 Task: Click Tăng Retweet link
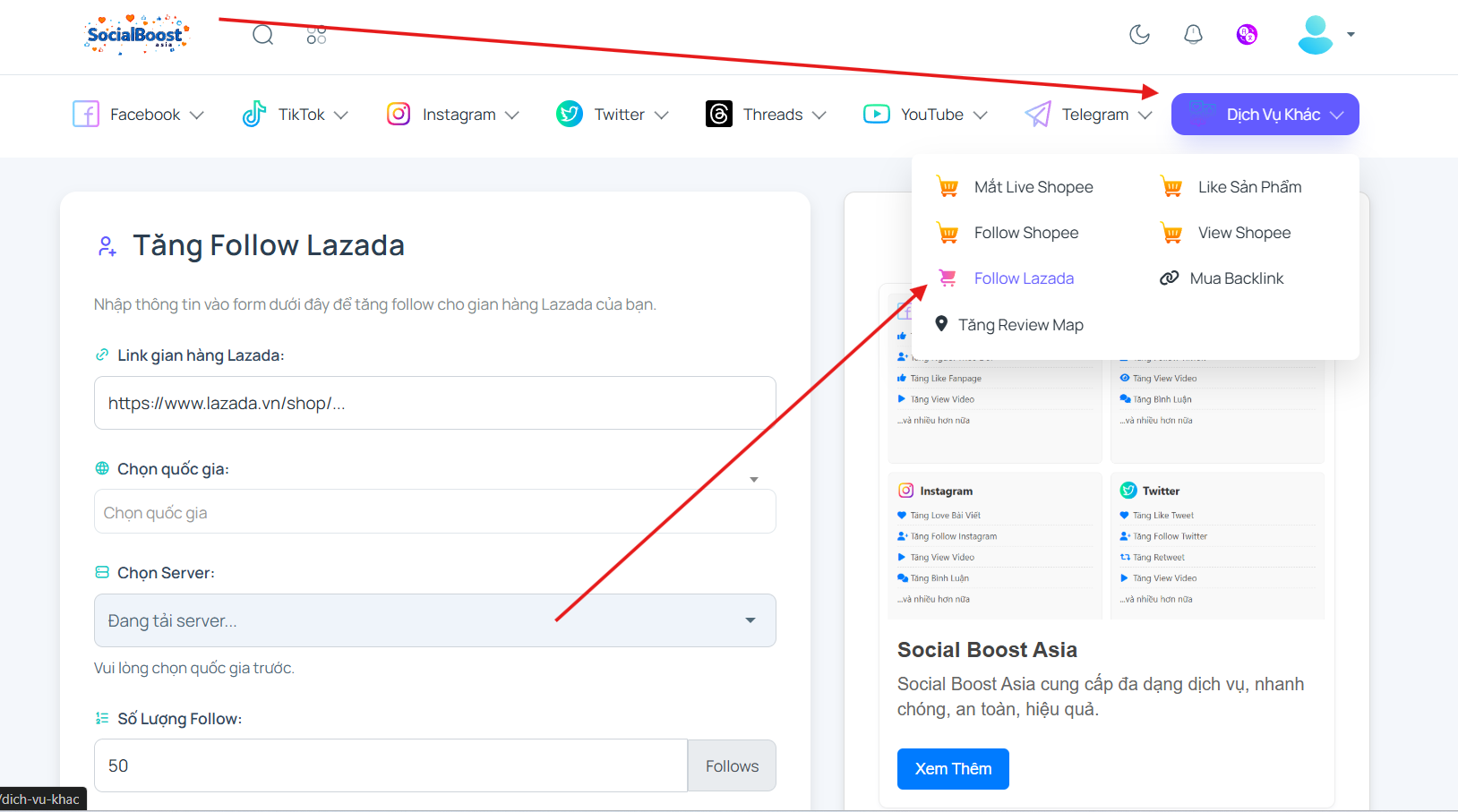click(x=1158, y=558)
